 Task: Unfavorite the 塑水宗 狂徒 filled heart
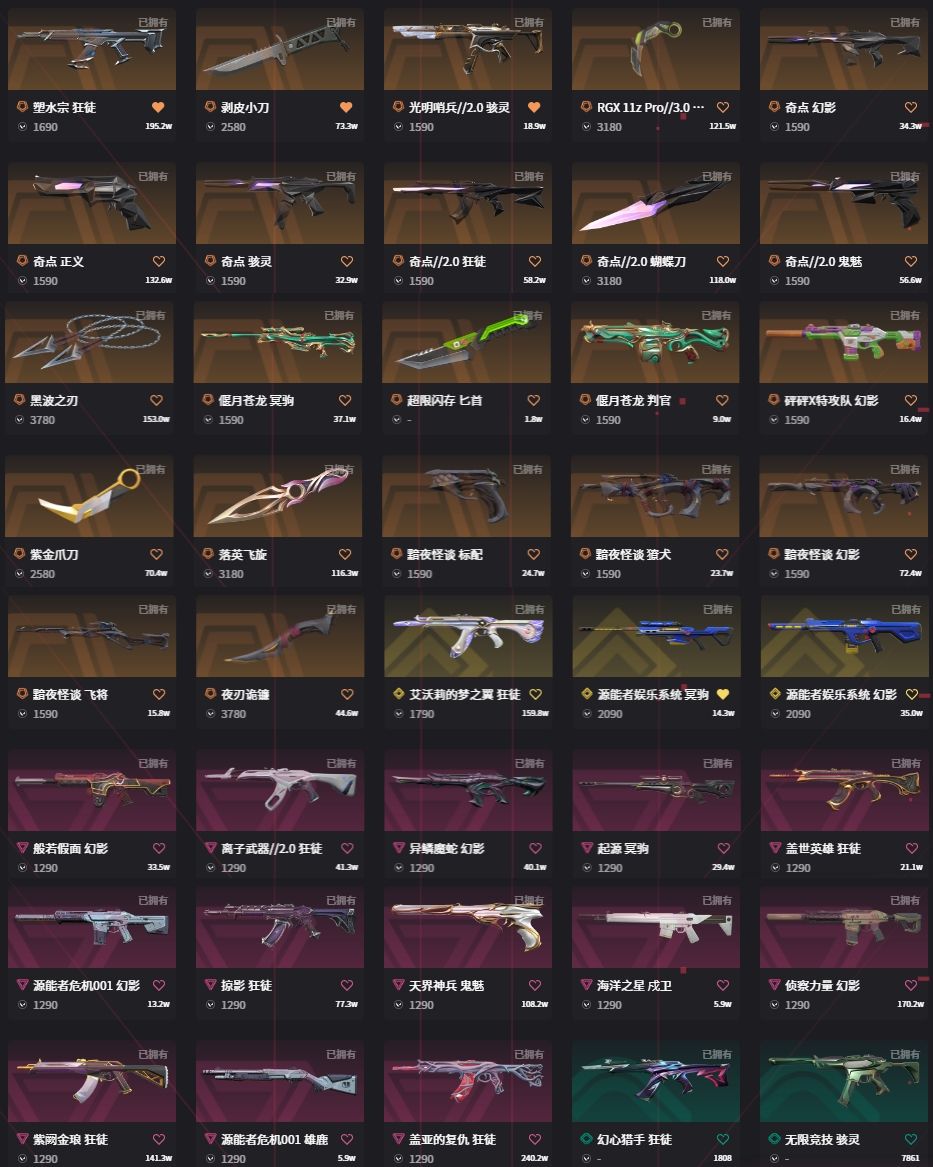pos(158,107)
